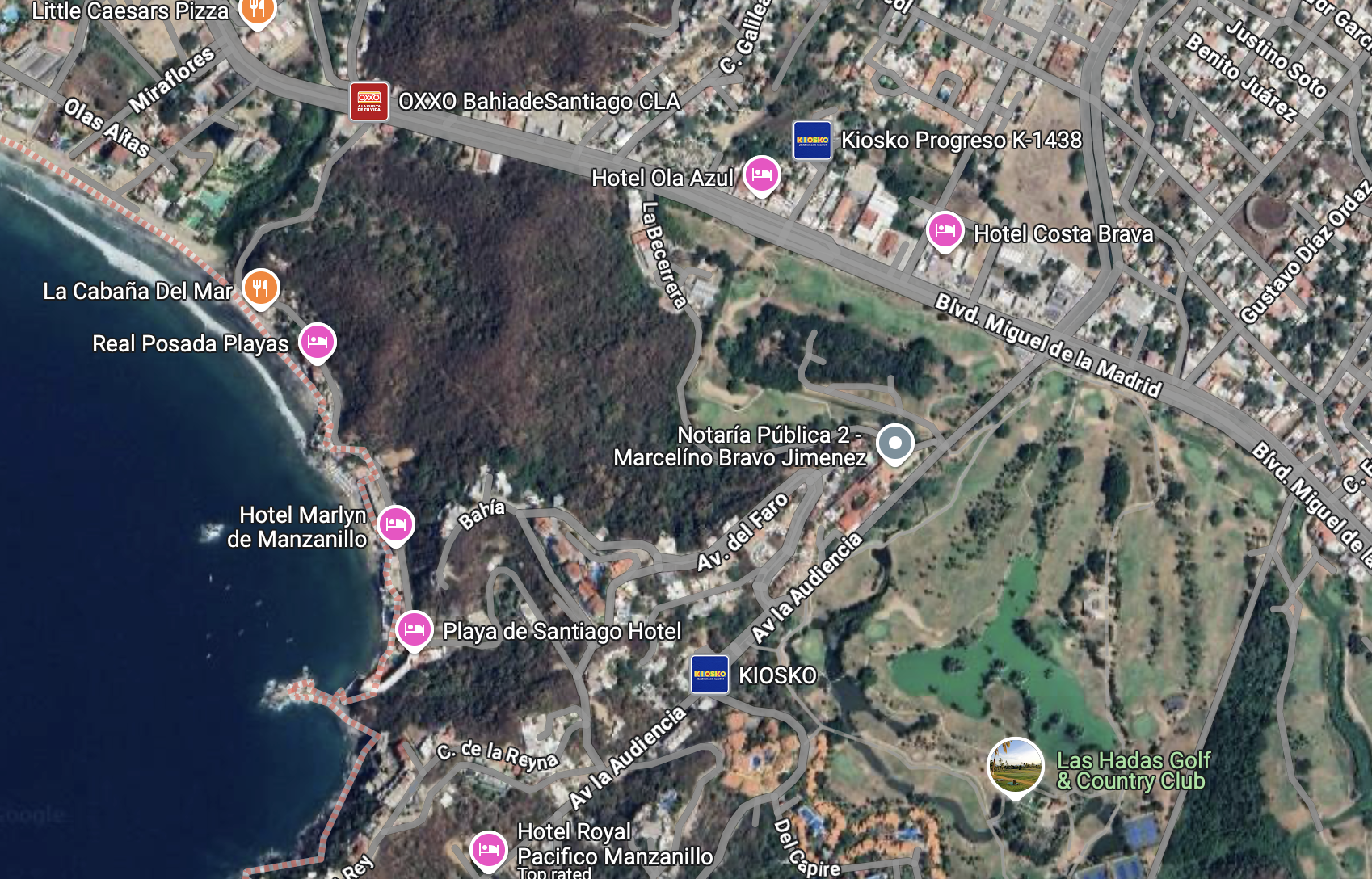Open the Las Hadas Golf & Country Club label
1372x879 pixels.
pyautogui.click(x=1134, y=771)
